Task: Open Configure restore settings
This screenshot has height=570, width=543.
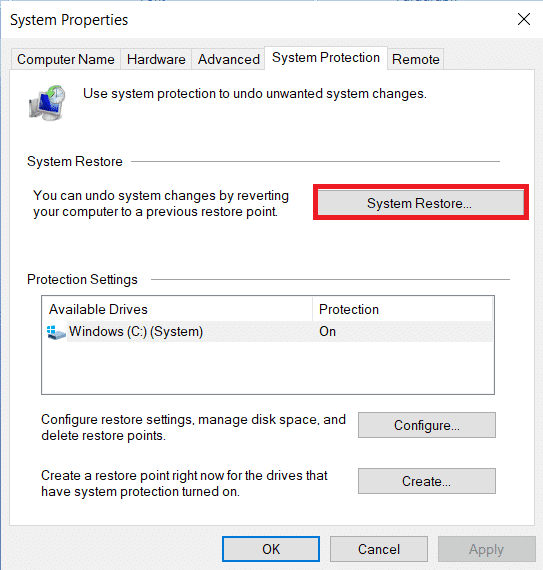Action: point(427,425)
